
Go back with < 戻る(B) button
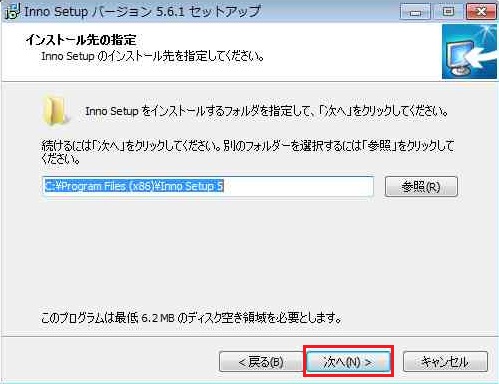point(260,361)
